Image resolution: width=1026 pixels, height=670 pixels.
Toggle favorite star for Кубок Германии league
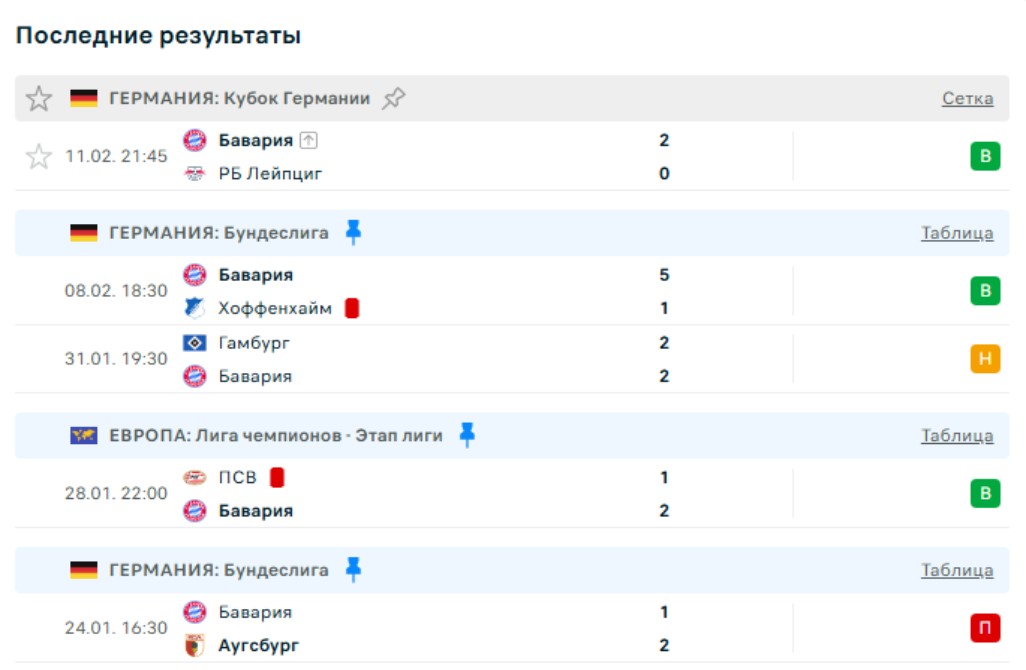(39, 99)
